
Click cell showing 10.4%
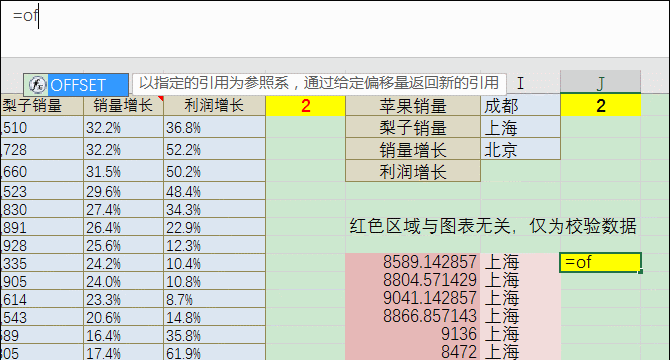coord(215,263)
